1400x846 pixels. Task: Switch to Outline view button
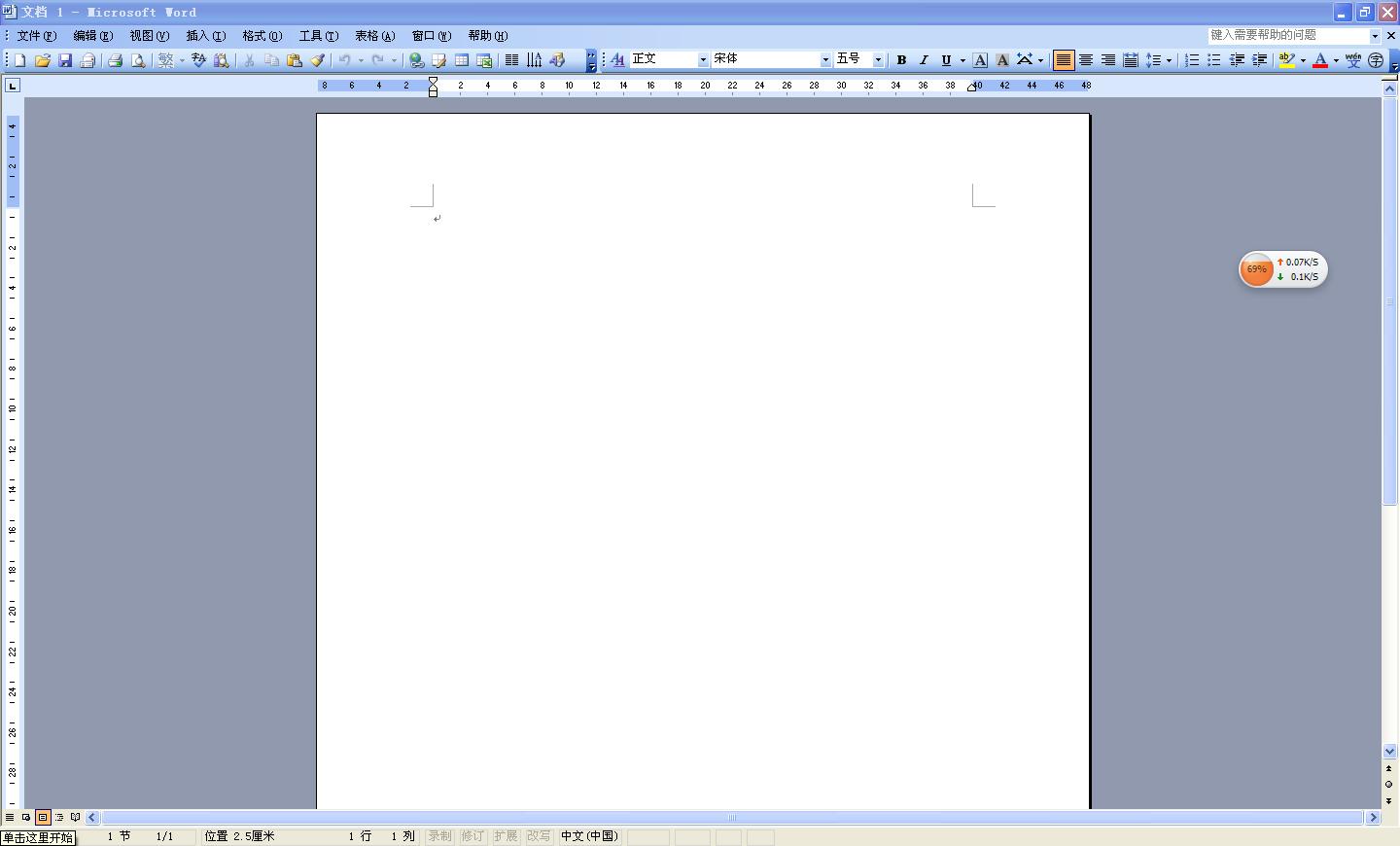tap(59, 817)
